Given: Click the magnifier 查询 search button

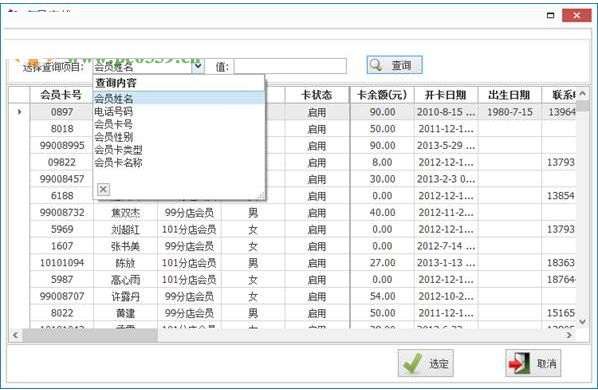Looking at the screenshot, I should click(x=394, y=65).
